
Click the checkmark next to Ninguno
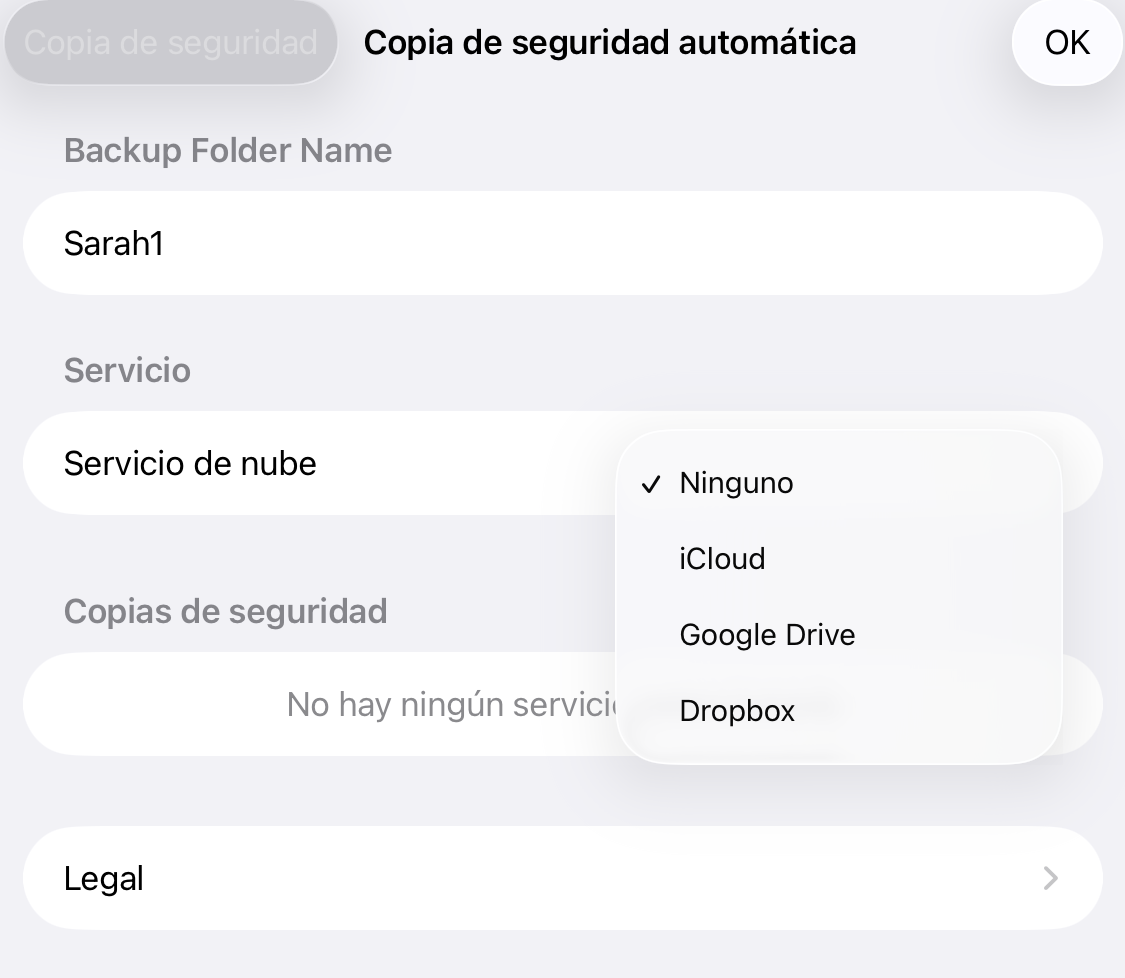(x=652, y=484)
